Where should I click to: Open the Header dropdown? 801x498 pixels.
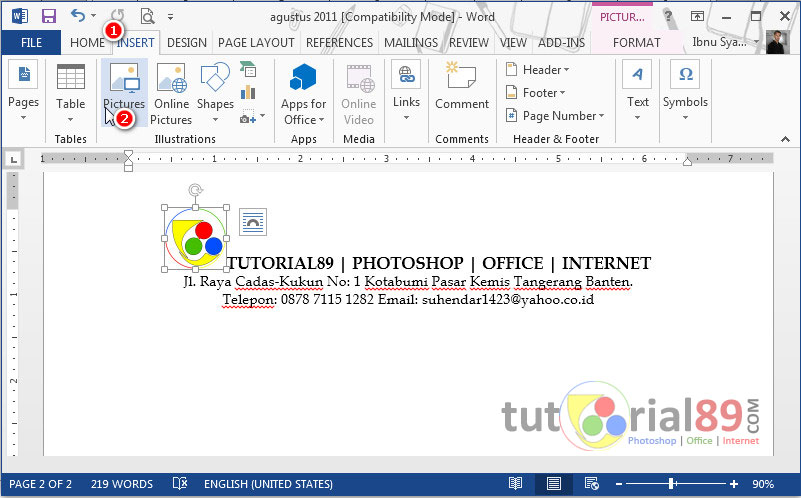pos(537,69)
